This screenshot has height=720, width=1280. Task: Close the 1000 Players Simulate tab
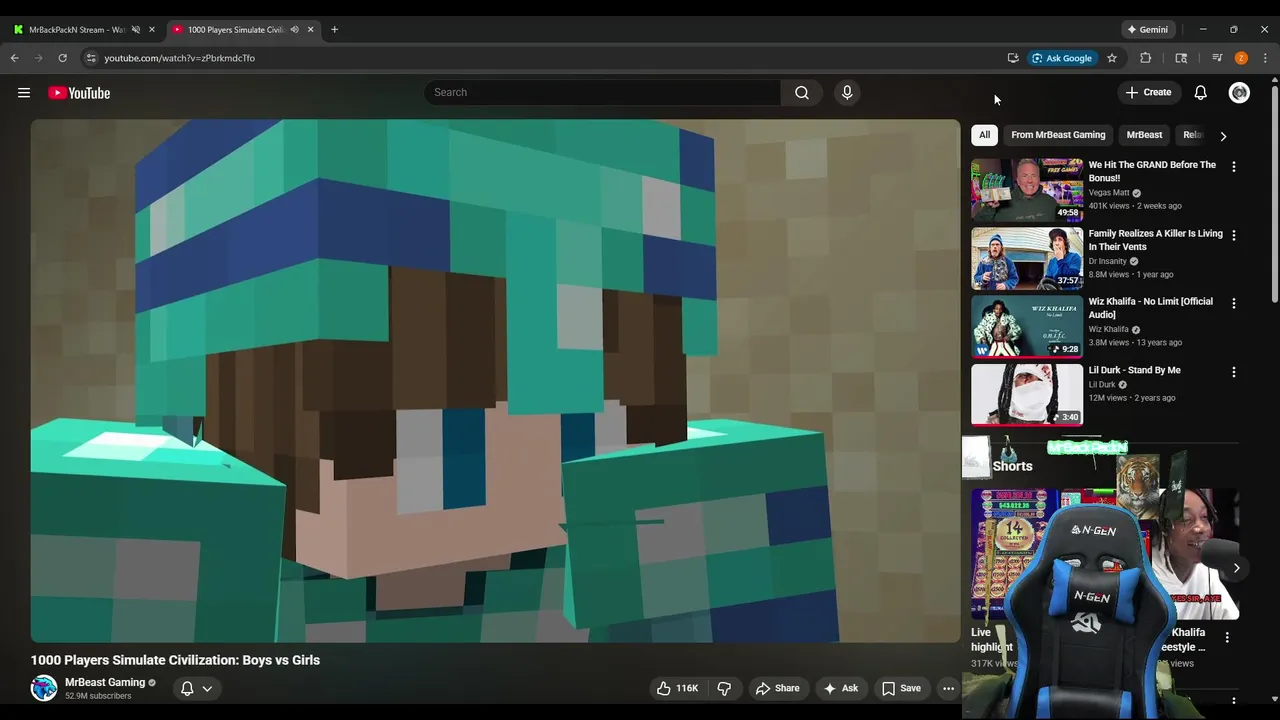point(310,30)
